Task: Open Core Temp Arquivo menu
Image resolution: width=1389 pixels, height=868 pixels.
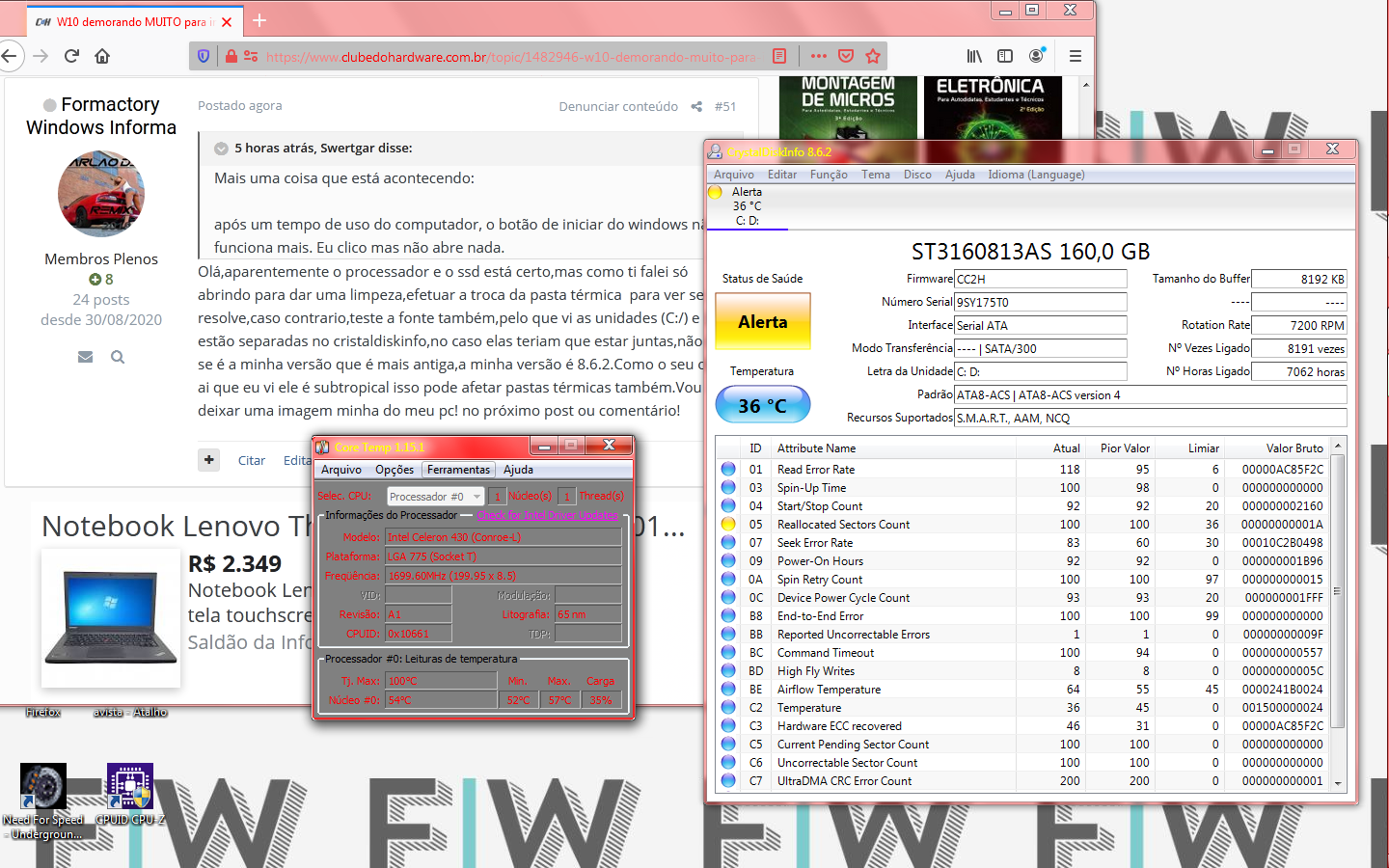Action: (341, 470)
